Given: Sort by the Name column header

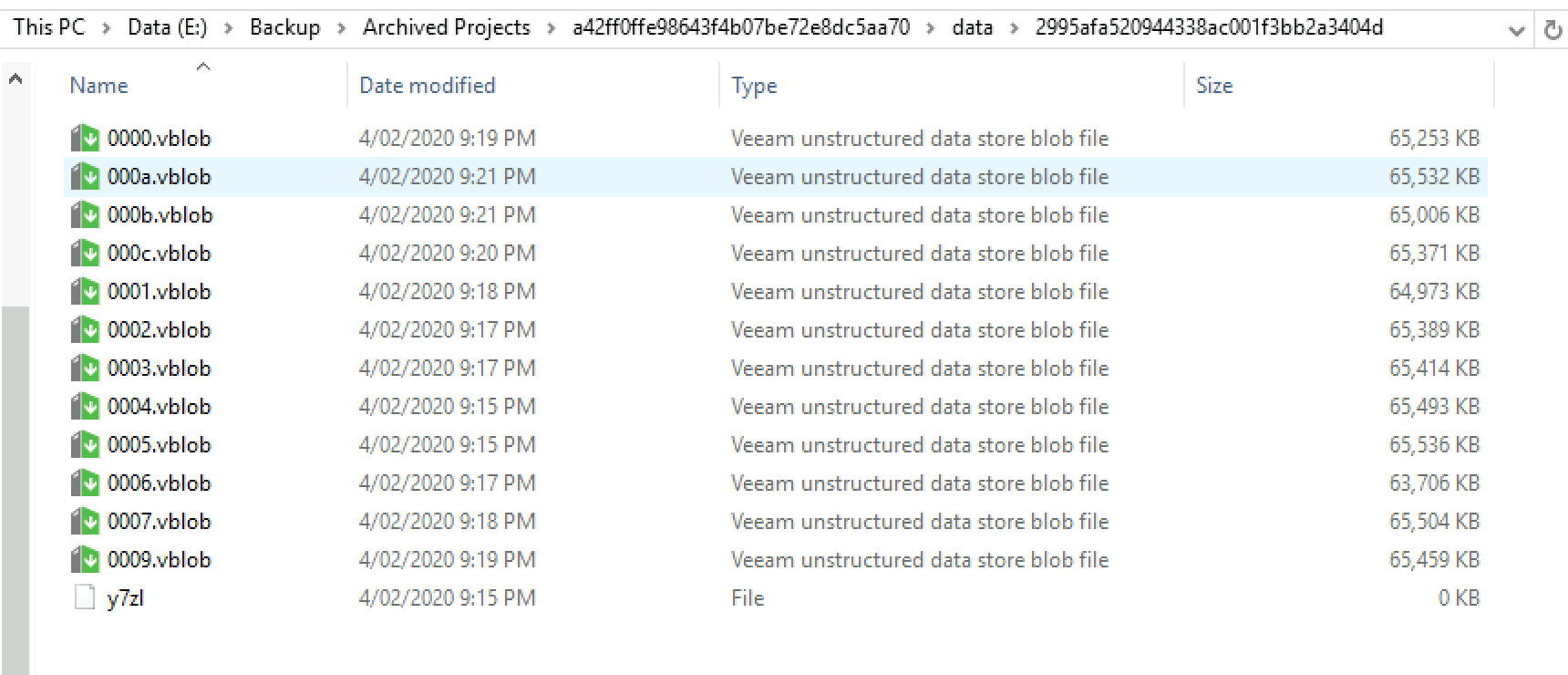Looking at the screenshot, I should click(x=98, y=86).
